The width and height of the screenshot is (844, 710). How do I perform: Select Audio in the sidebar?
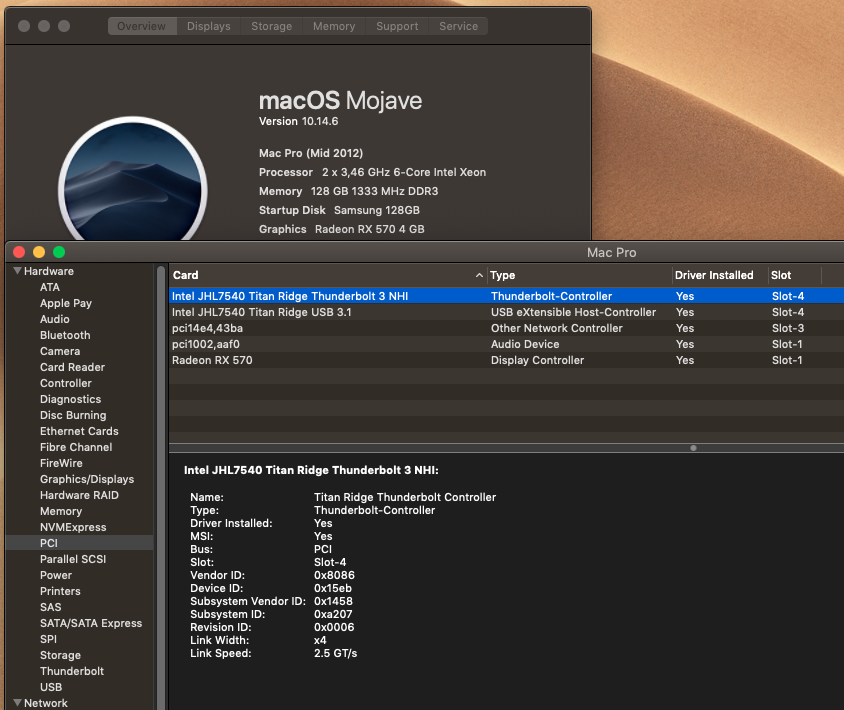click(x=55, y=319)
